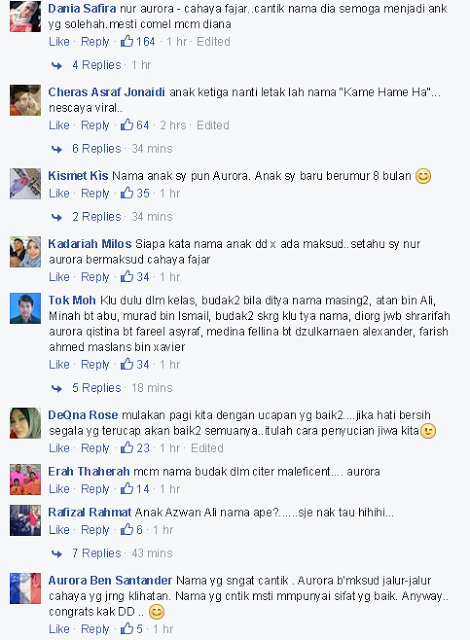The width and height of the screenshot is (470, 640).
Task: Click reply arrow icon beside 7 Replies
Action: point(57,553)
